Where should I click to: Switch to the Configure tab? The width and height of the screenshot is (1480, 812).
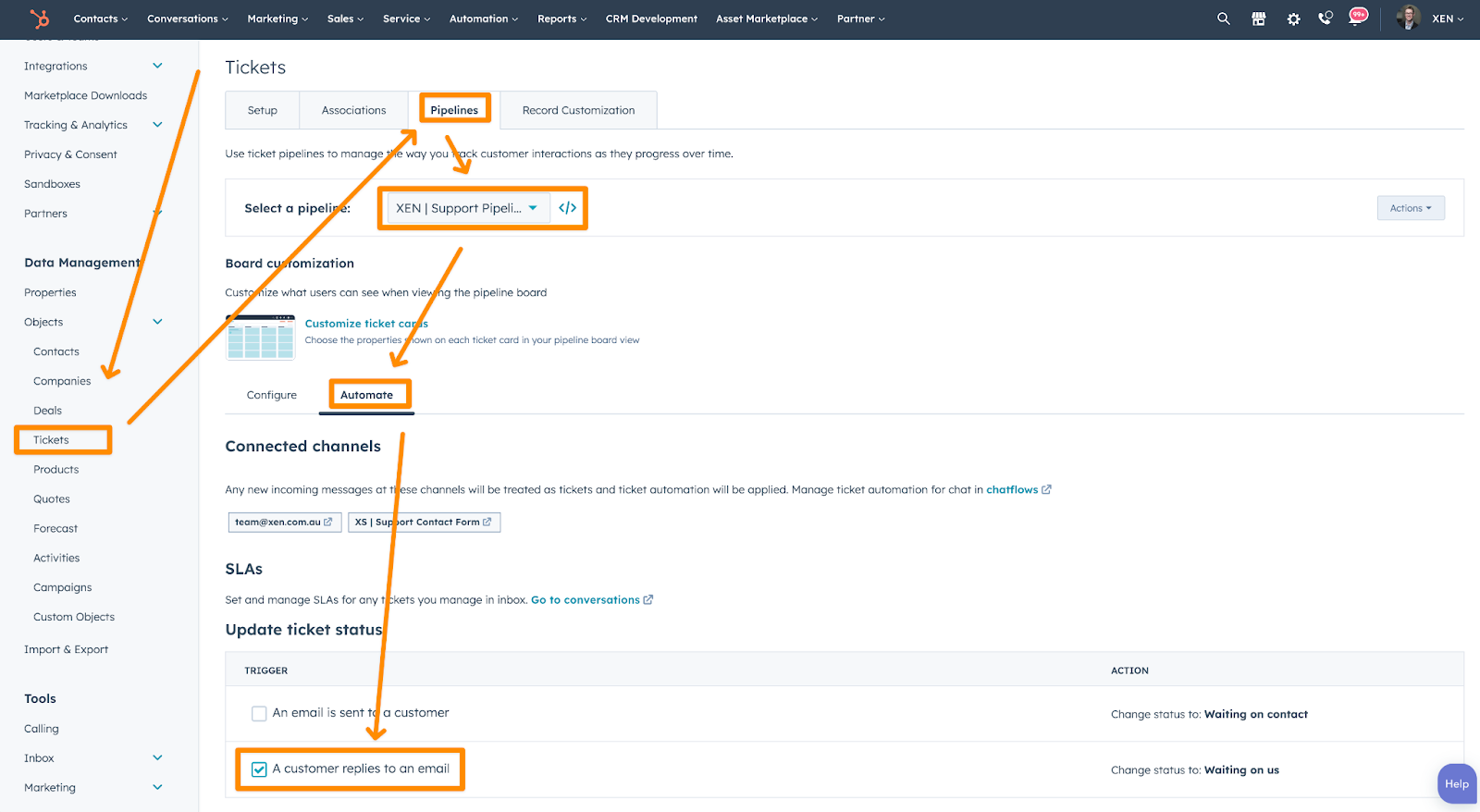click(x=272, y=395)
